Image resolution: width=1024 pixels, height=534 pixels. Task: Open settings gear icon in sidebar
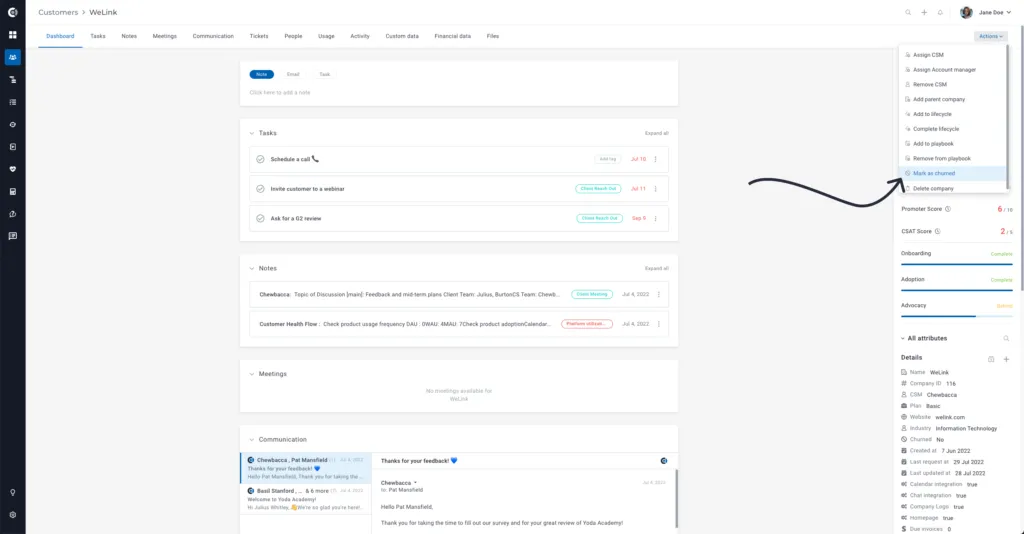click(12, 514)
